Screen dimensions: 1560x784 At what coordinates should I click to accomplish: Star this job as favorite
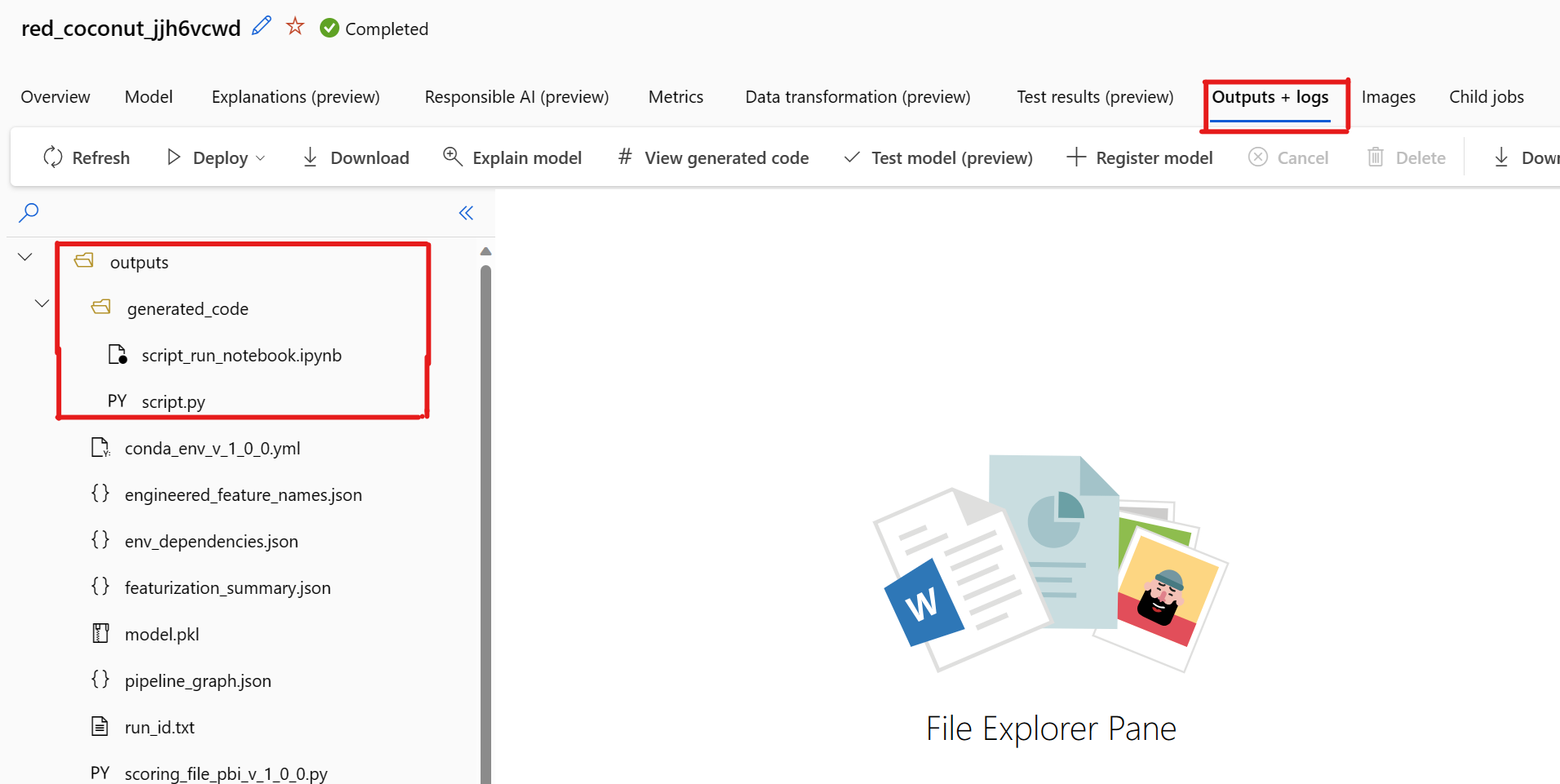[295, 27]
